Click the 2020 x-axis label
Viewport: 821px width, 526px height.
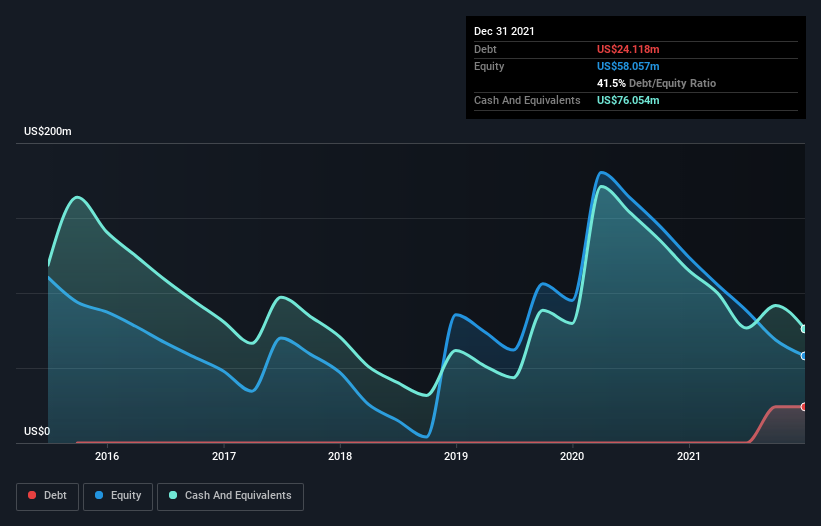(572, 456)
